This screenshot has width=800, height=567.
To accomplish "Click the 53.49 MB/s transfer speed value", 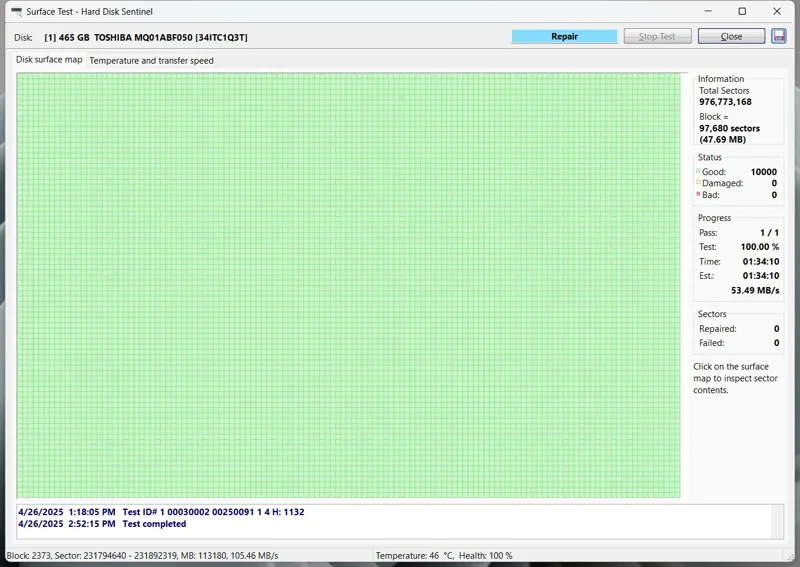I will click(x=755, y=290).
